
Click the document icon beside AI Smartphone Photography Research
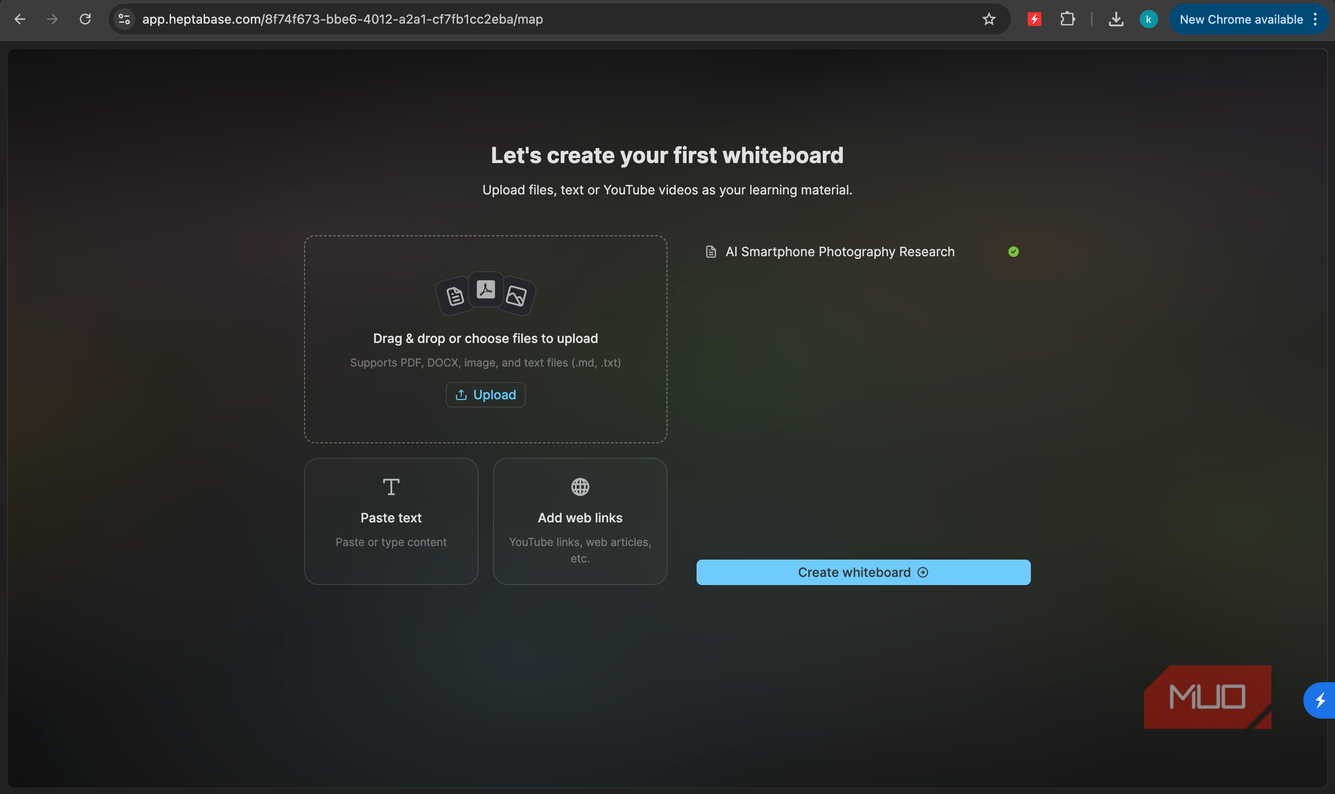[711, 252]
